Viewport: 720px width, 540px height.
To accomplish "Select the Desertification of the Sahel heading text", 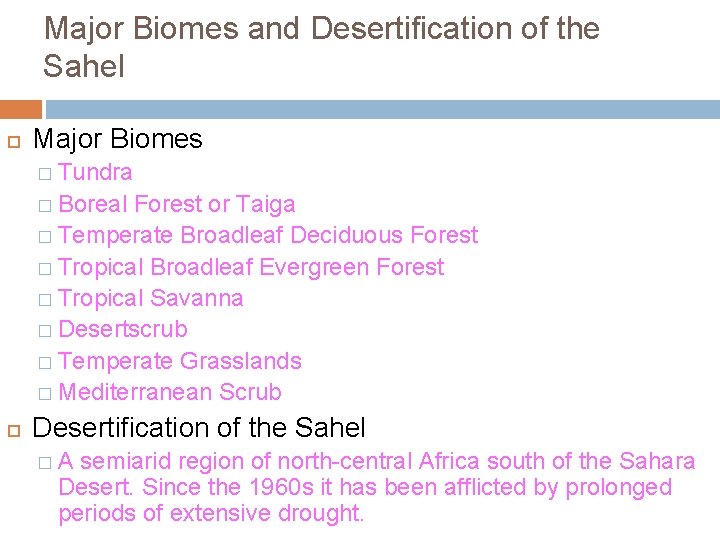I will click(x=199, y=428).
